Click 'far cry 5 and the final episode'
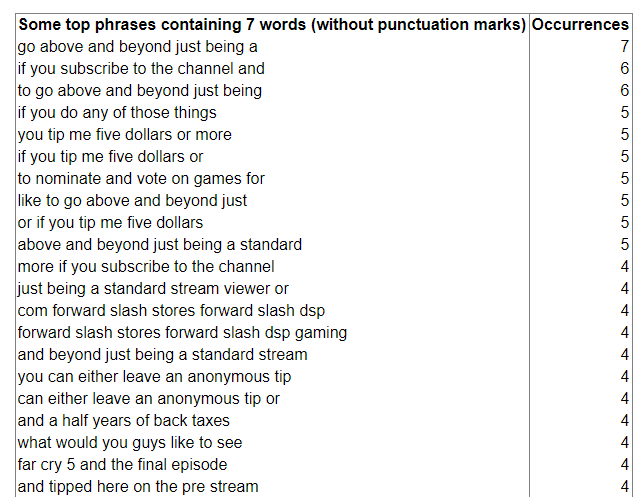Image resolution: width=638 pixels, height=497 pixels. tap(122, 464)
